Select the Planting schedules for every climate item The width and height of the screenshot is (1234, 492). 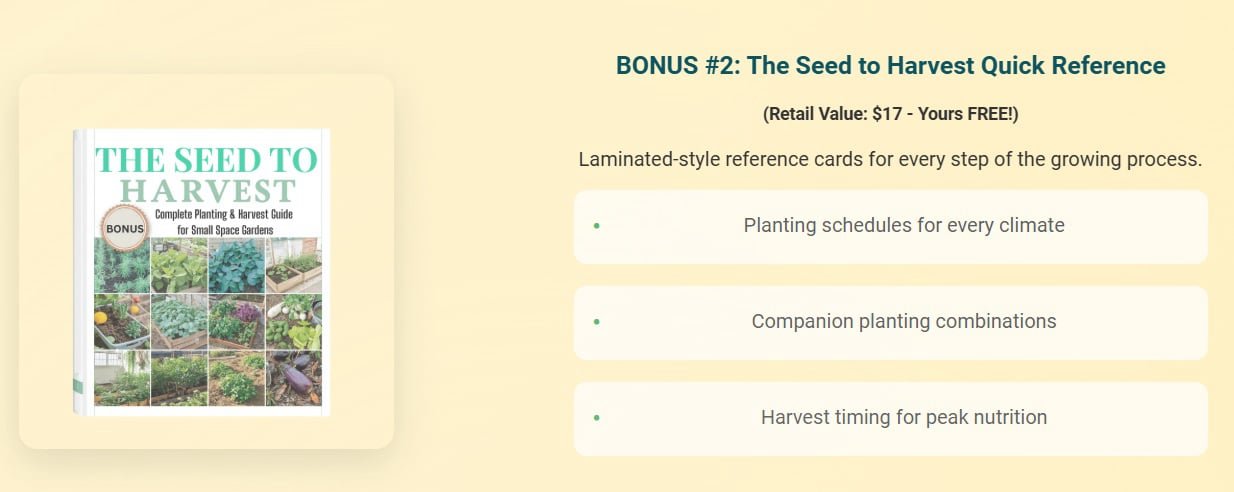[x=903, y=226]
